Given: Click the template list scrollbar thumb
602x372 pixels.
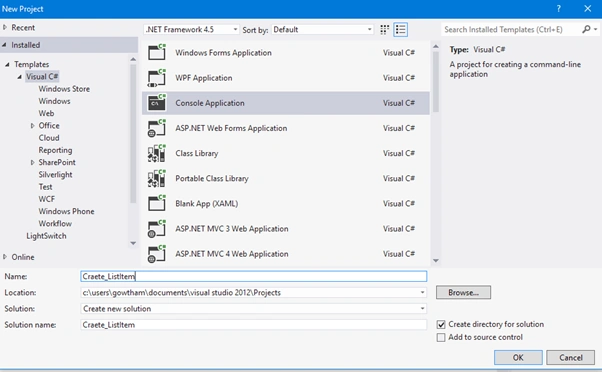Looking at the screenshot, I should tap(436, 82).
